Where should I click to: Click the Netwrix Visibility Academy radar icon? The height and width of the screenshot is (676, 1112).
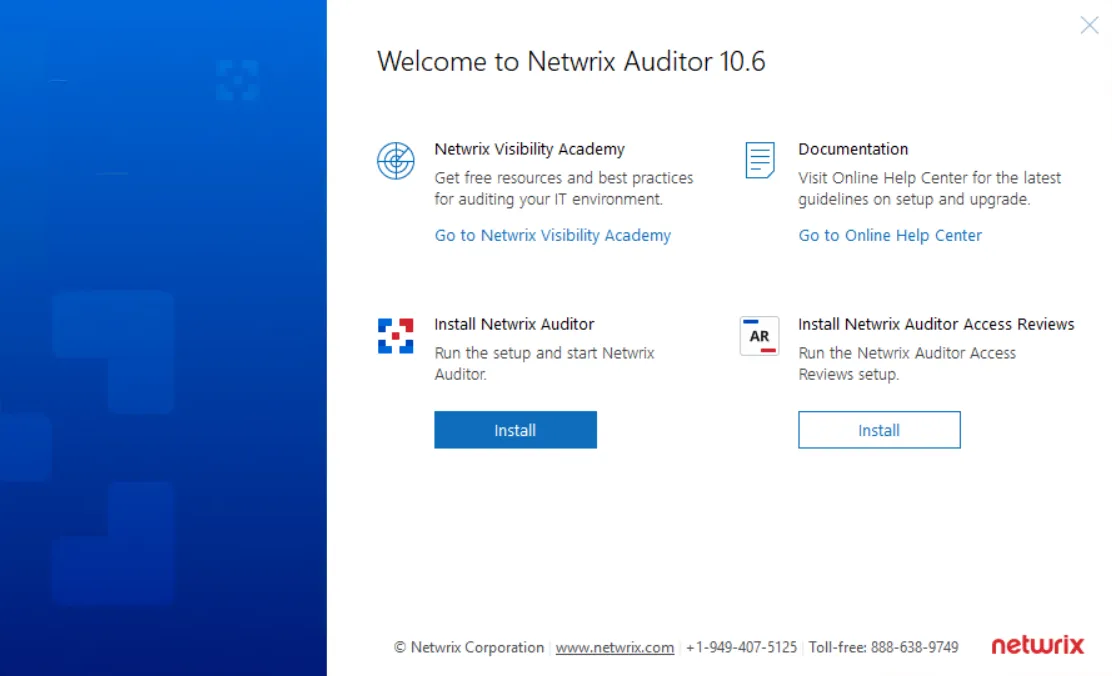point(396,161)
